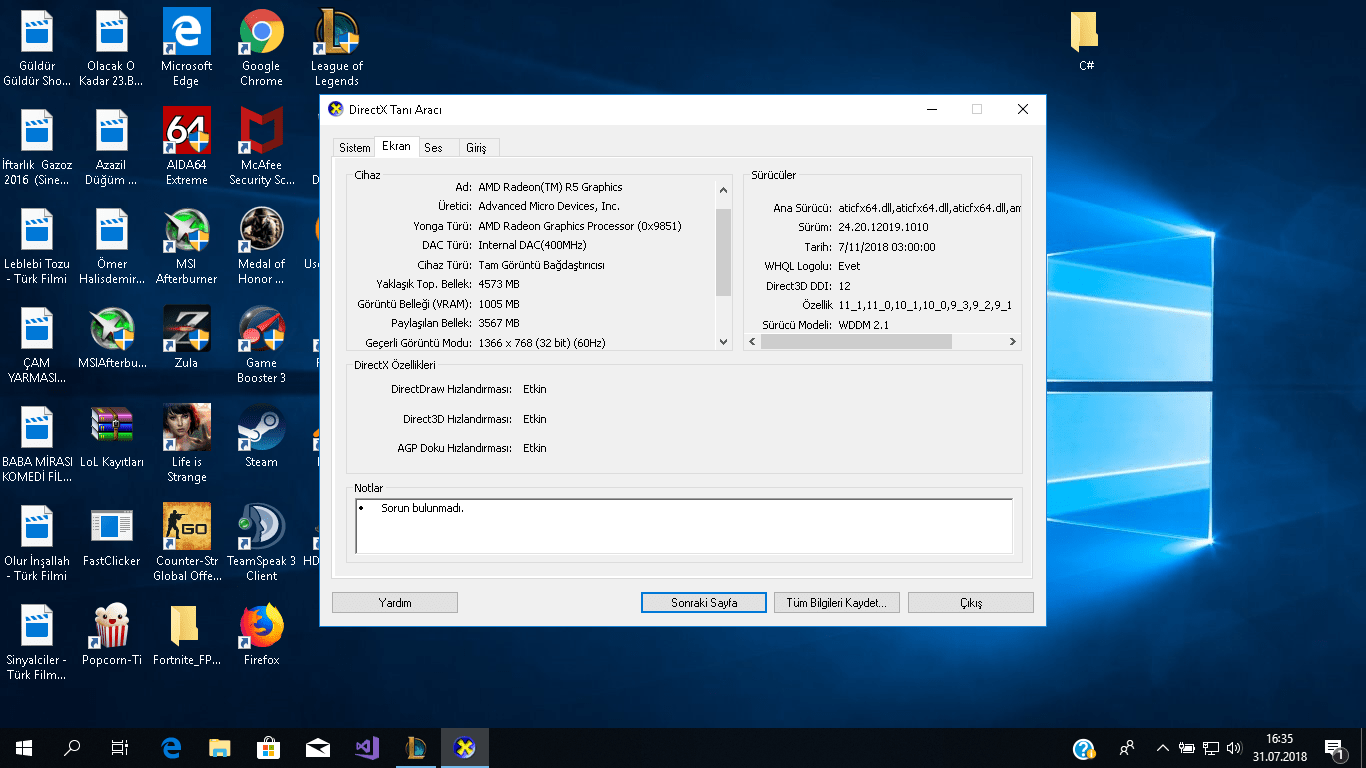Select the Counter-Strike Global Offensive icon
Image resolution: width=1366 pixels, height=768 pixels.
pos(186,528)
